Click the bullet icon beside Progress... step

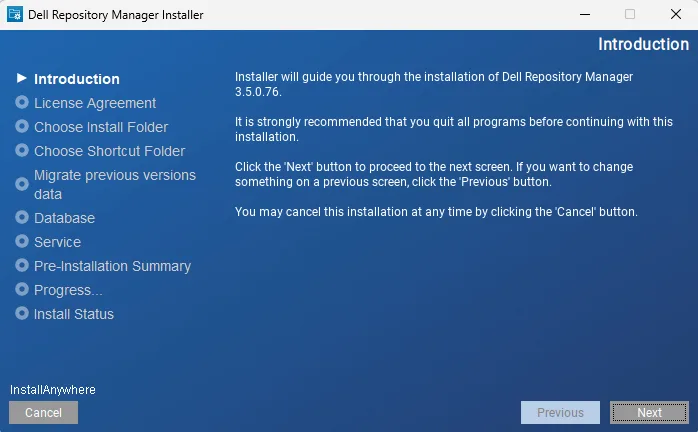click(22, 289)
